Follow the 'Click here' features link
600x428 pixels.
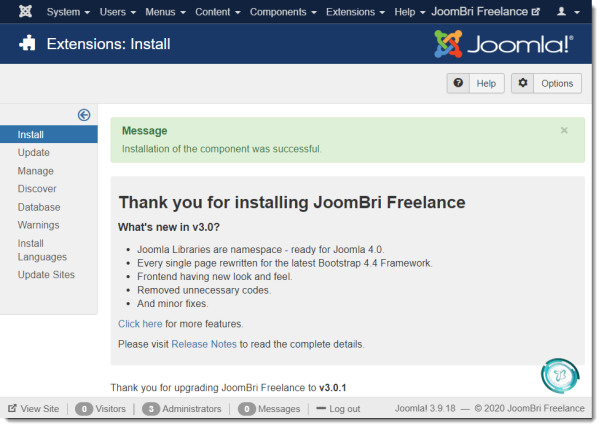coord(140,324)
